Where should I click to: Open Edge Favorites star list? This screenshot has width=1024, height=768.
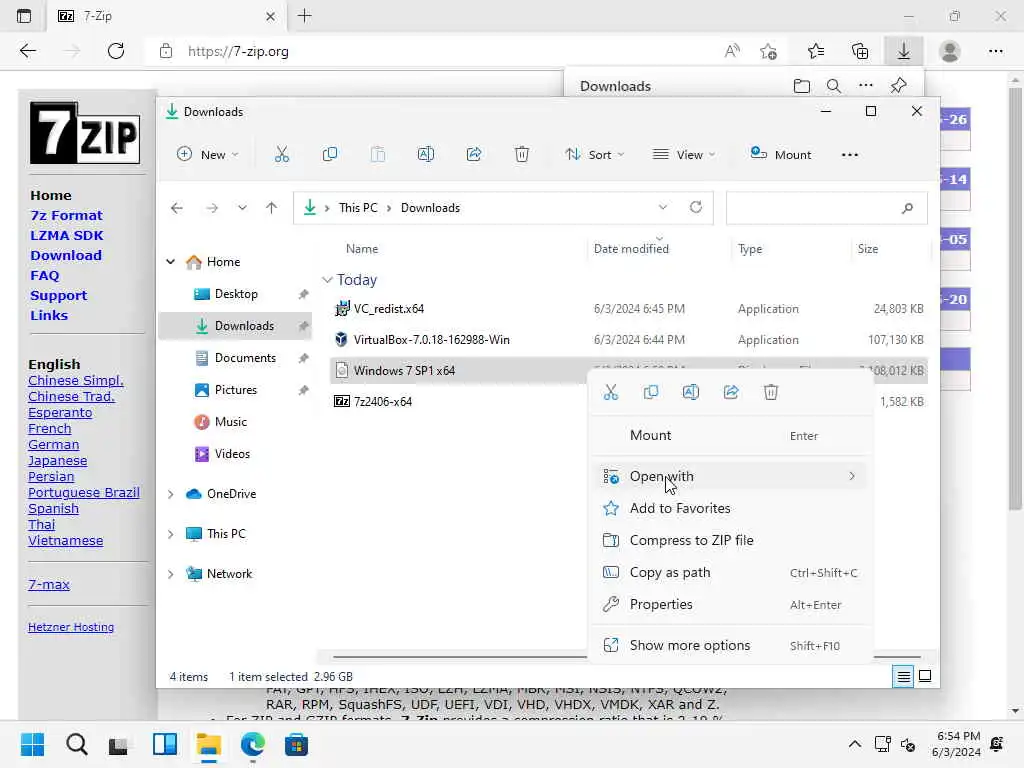(816, 51)
